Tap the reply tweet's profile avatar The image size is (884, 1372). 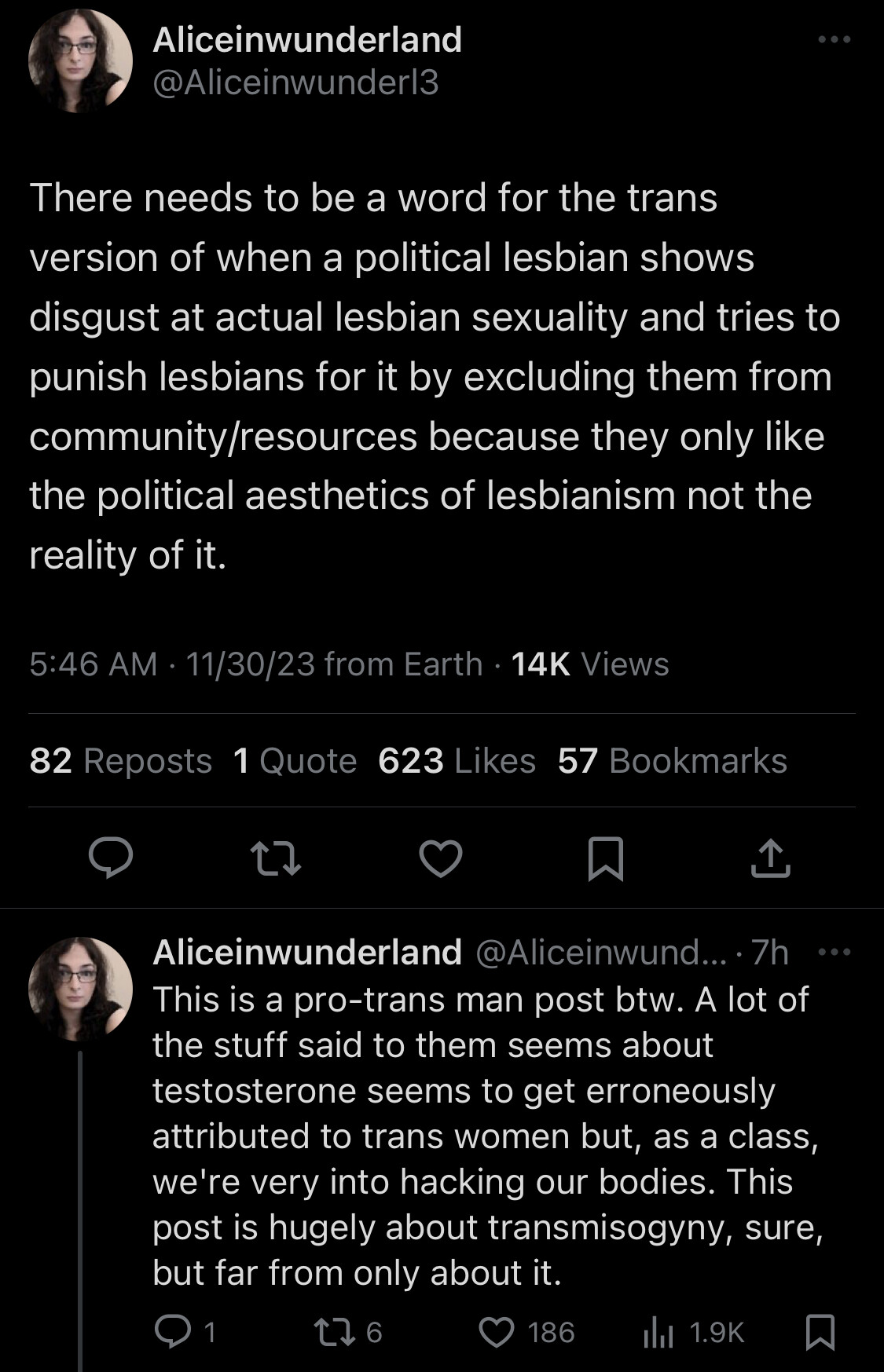80,988
